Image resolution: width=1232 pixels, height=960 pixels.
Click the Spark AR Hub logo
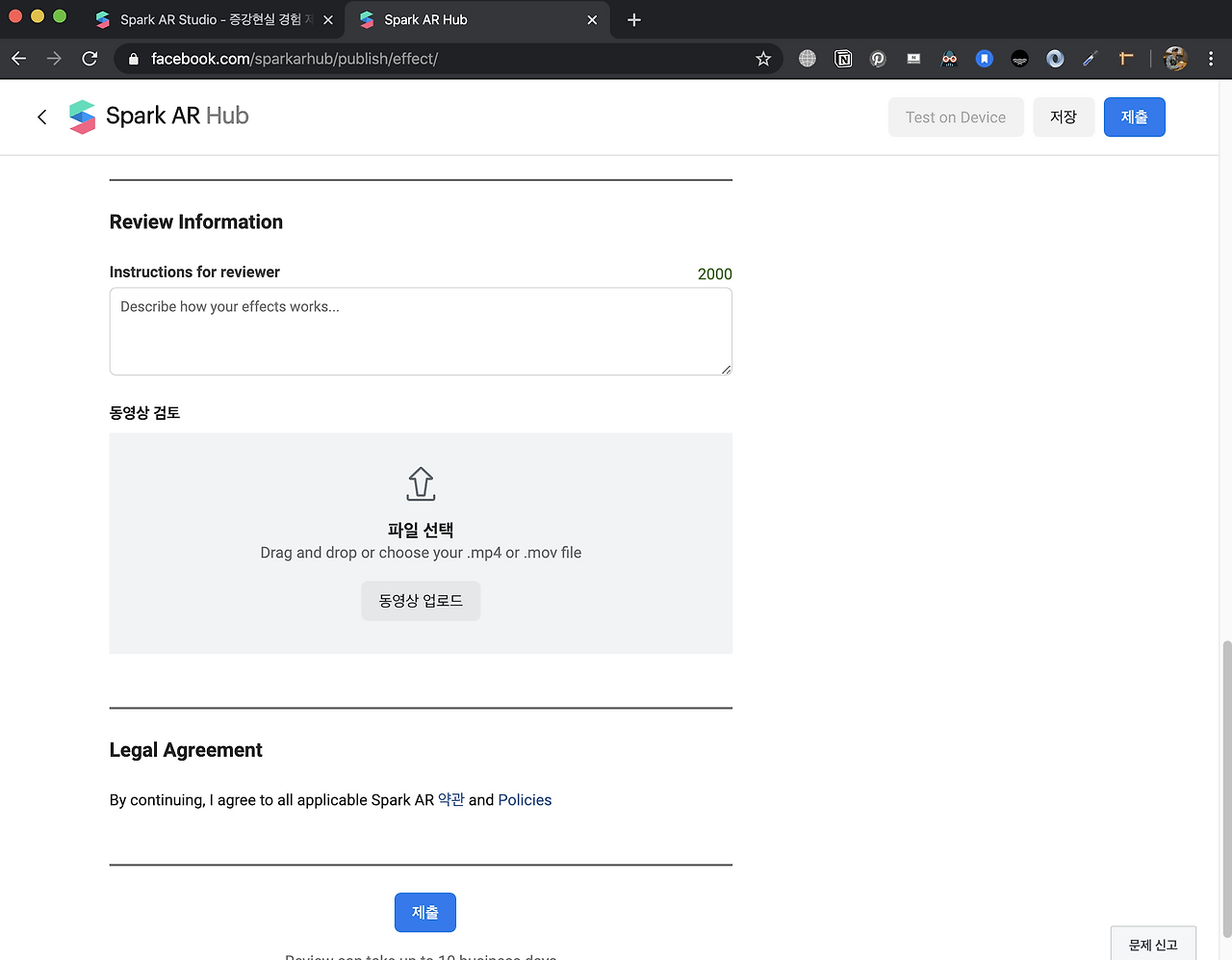(160, 117)
